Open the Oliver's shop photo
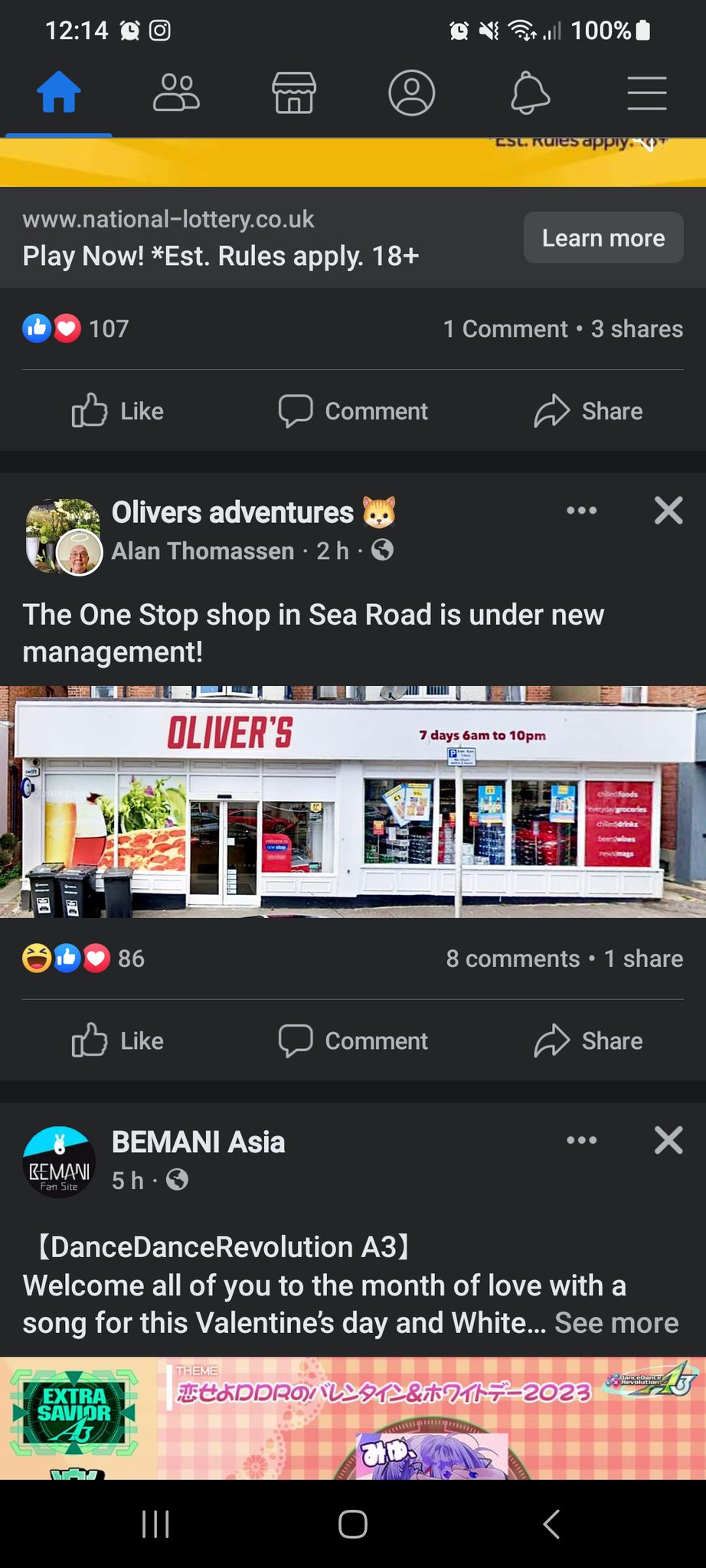The image size is (706, 1568). click(353, 802)
